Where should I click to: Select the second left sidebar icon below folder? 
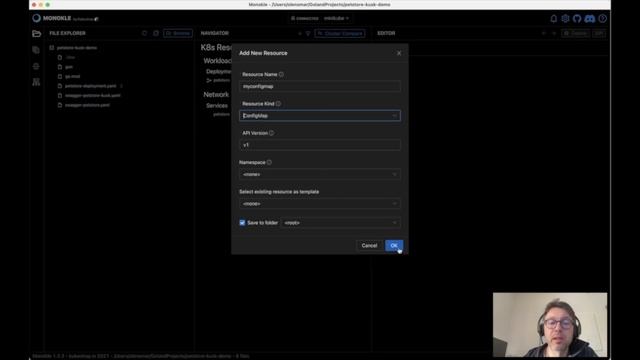pyautogui.click(x=36, y=49)
